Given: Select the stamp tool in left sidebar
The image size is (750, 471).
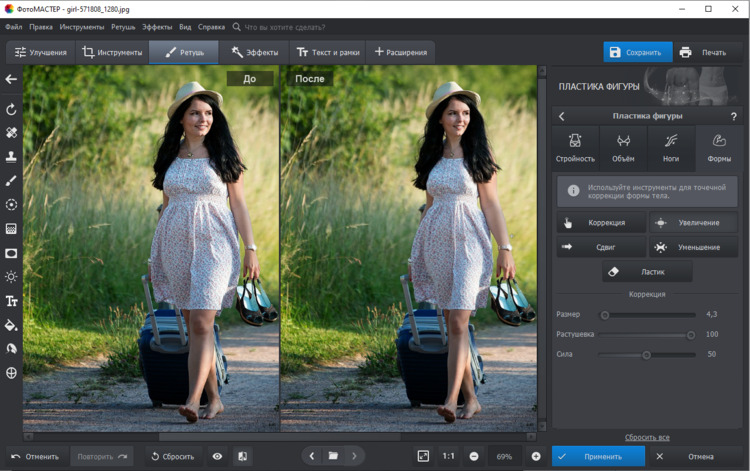Looking at the screenshot, I should tap(12, 157).
